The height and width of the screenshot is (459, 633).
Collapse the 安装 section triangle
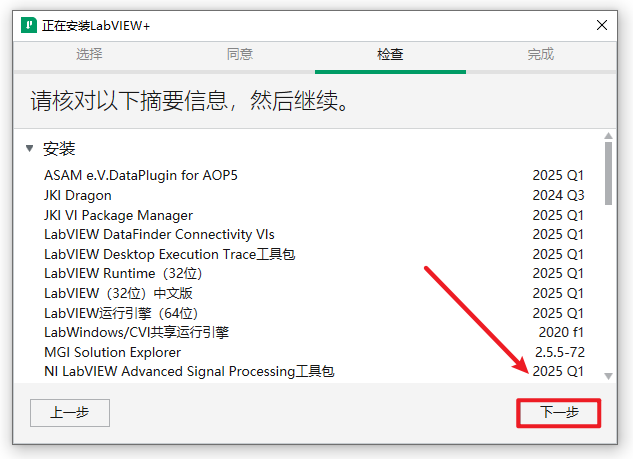30,149
